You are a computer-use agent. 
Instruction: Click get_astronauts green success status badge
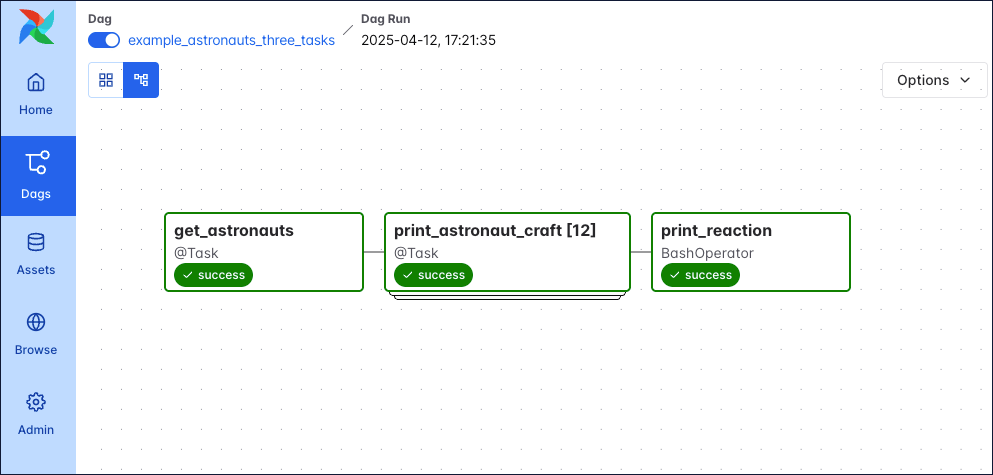tap(214, 275)
